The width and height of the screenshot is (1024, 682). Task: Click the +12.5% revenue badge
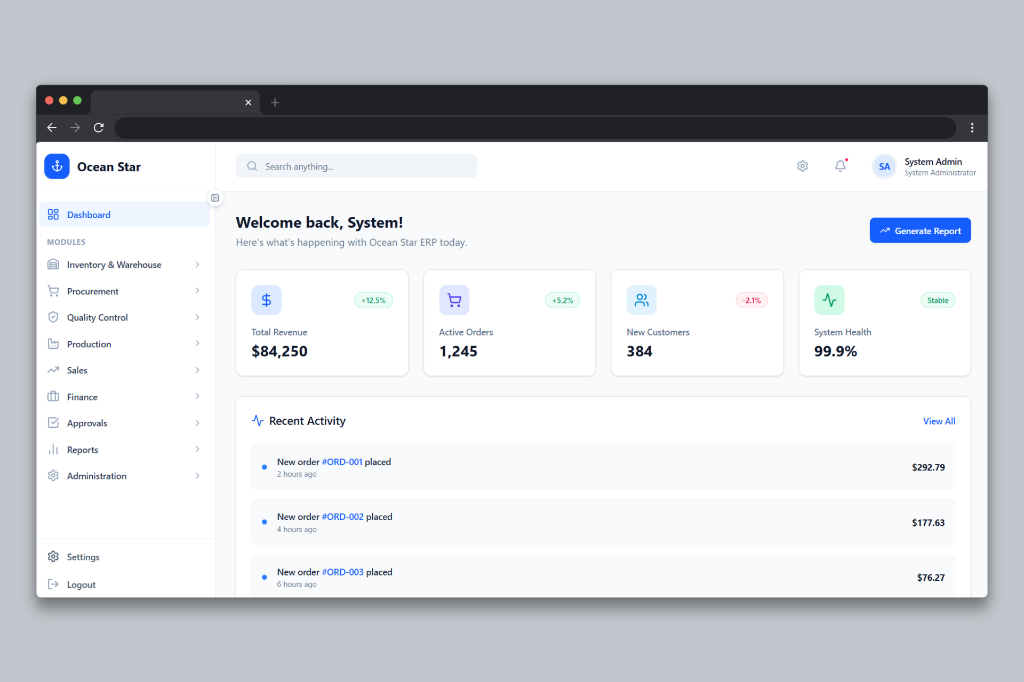click(374, 300)
